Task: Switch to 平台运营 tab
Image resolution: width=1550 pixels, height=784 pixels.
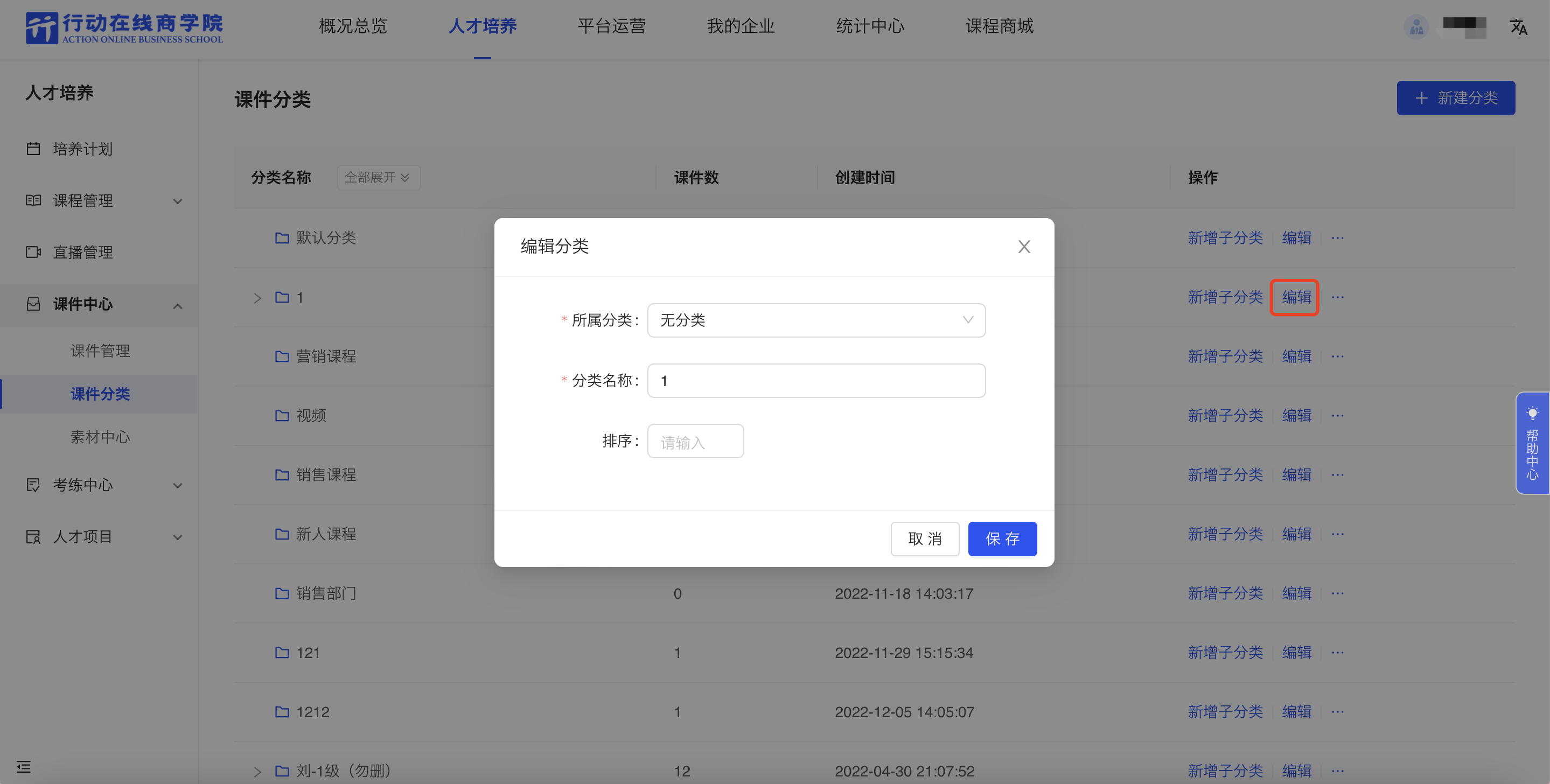Action: [611, 26]
